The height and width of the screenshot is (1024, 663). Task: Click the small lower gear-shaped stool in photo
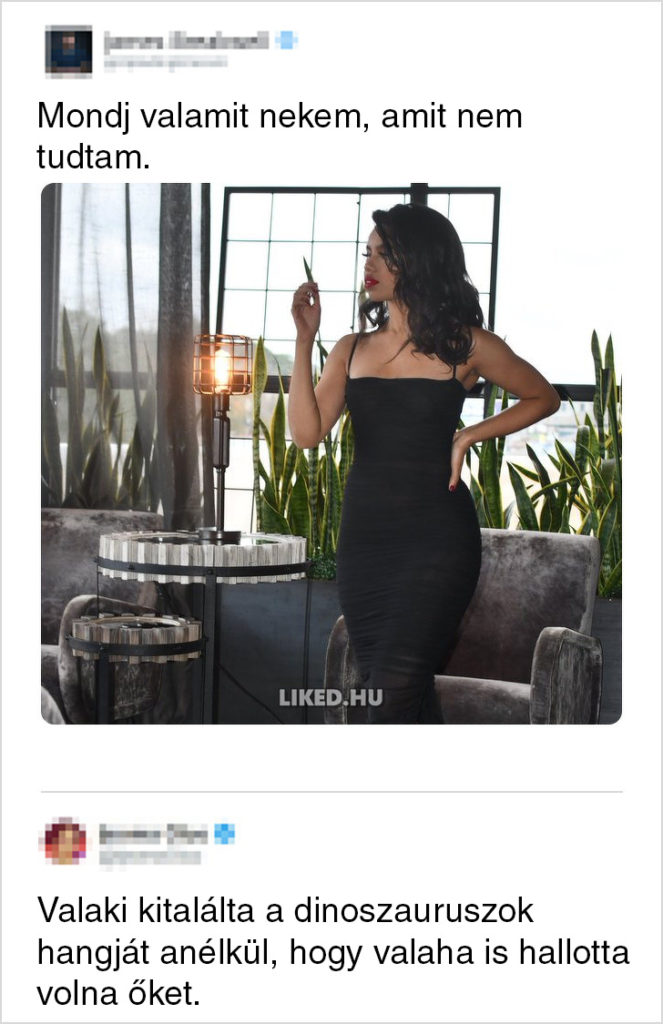(135, 637)
